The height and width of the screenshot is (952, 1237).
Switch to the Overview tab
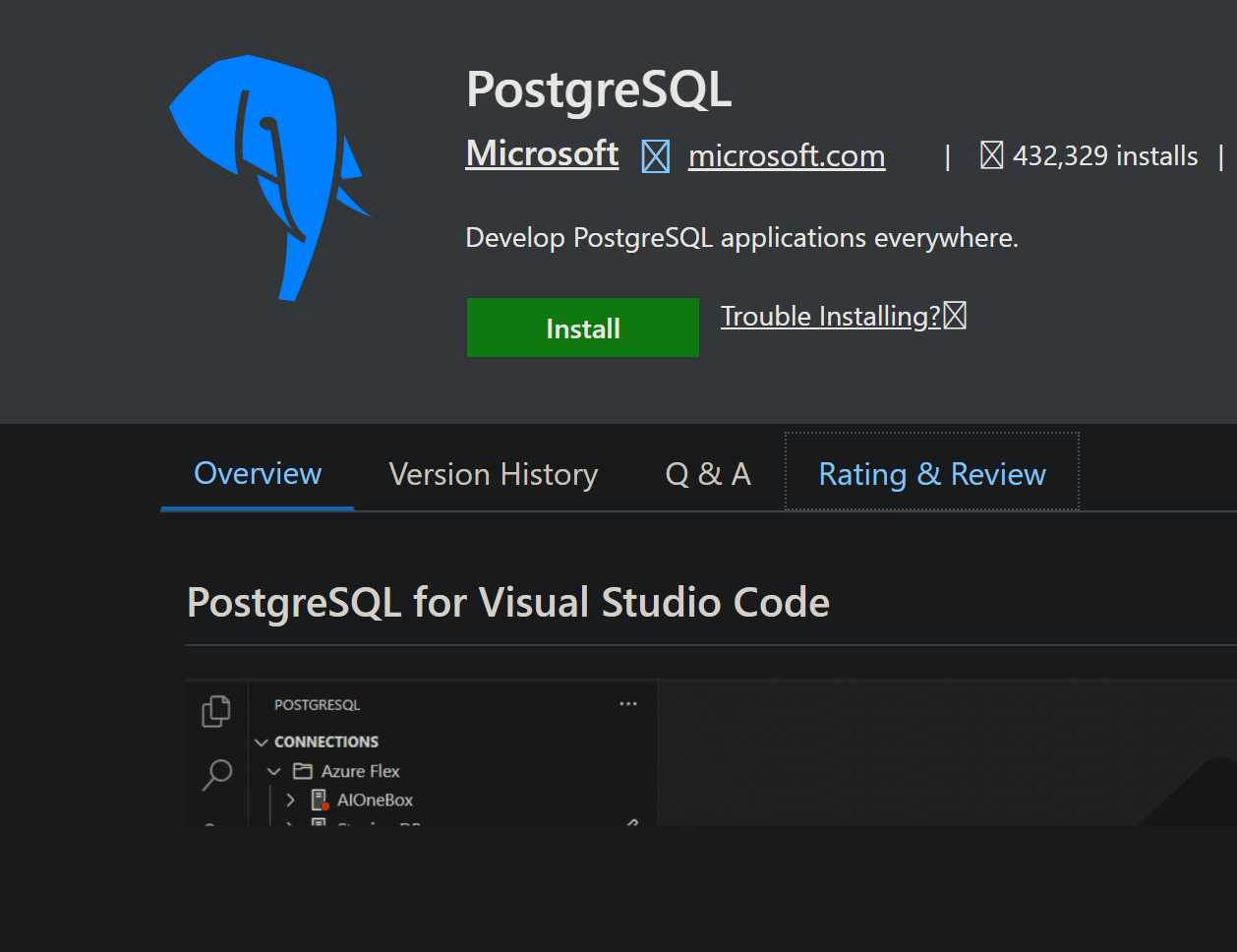[x=258, y=473]
